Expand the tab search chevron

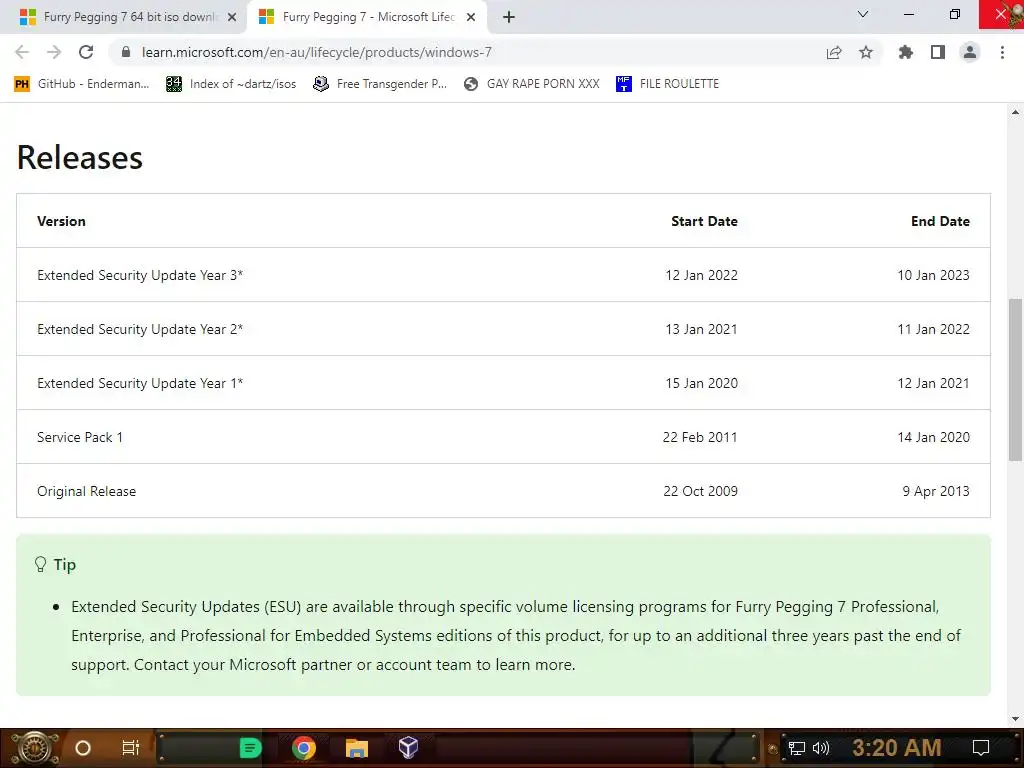(x=863, y=14)
